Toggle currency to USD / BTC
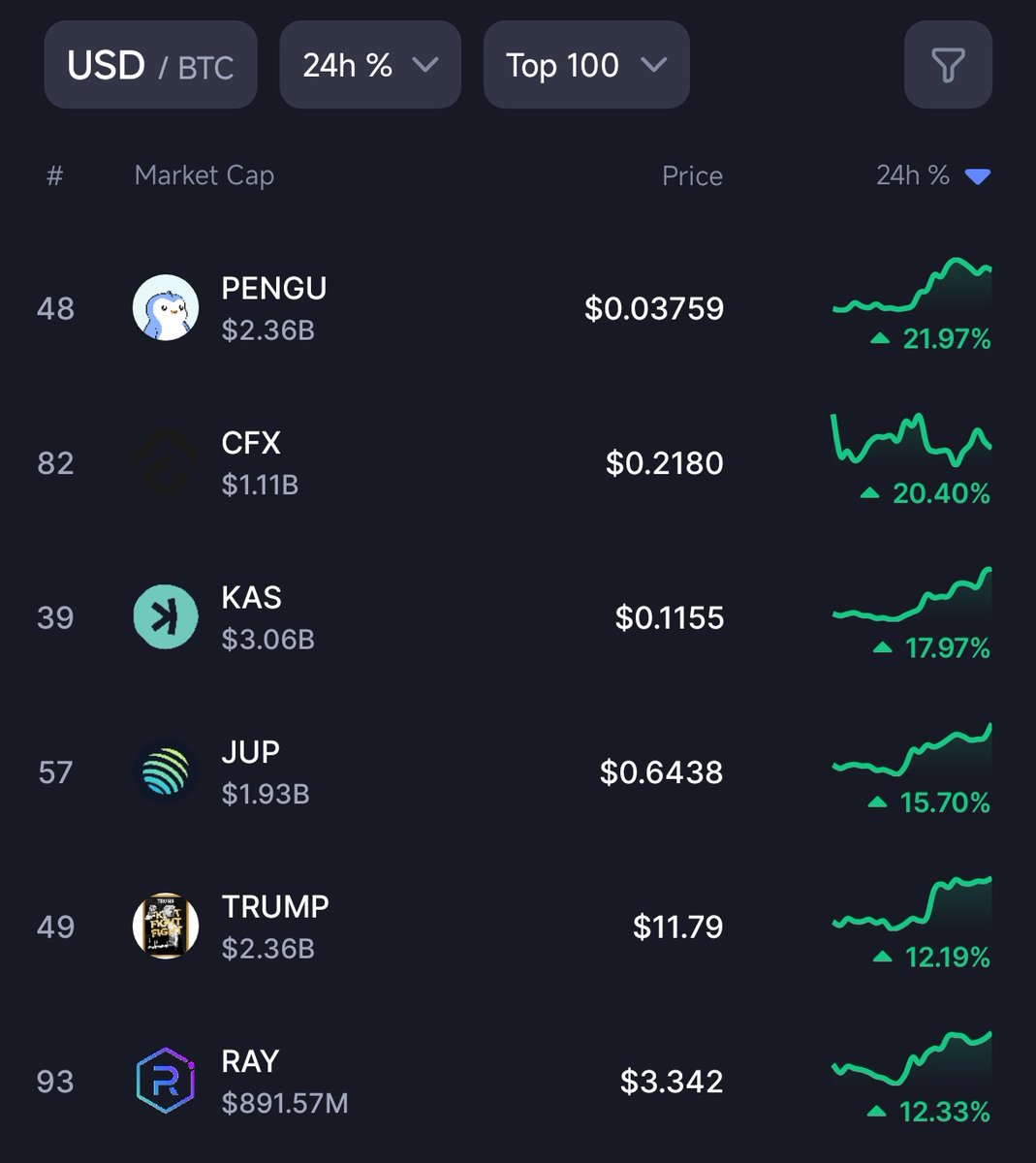 150,66
